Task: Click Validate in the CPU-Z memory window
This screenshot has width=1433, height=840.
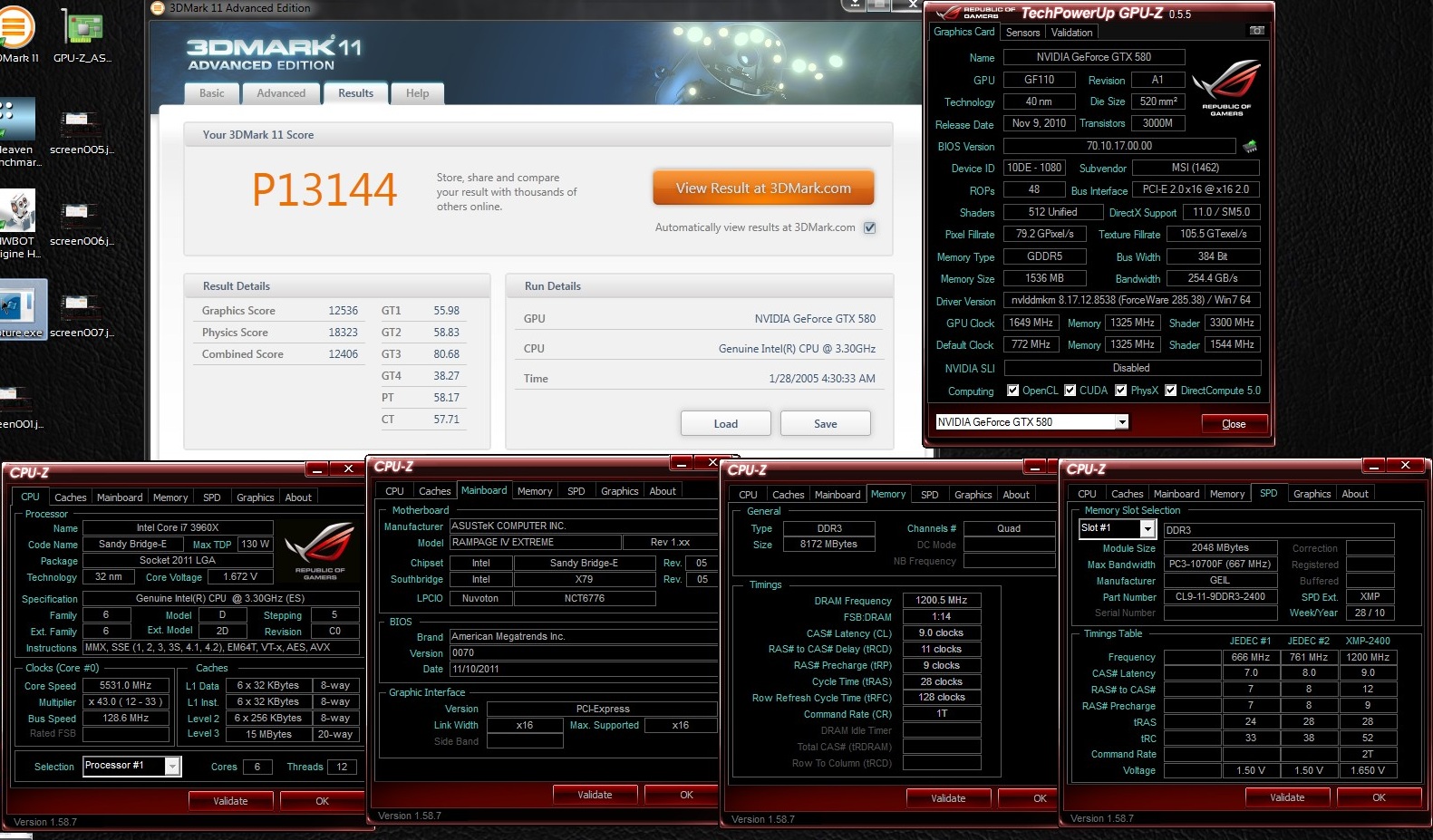Action: [948, 798]
